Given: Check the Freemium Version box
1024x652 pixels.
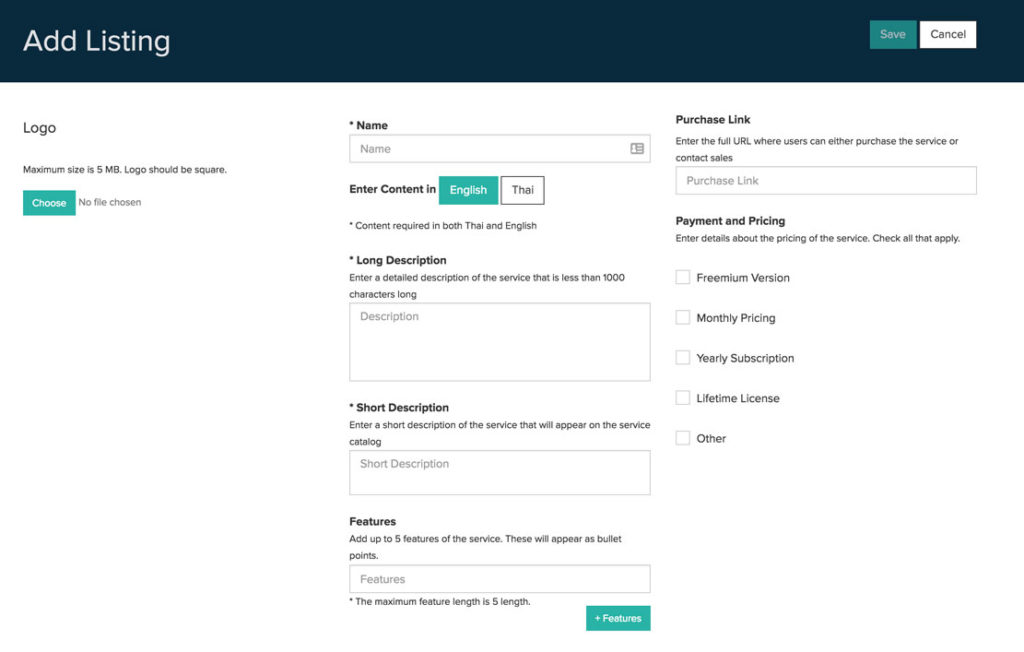Looking at the screenshot, I should coord(682,277).
